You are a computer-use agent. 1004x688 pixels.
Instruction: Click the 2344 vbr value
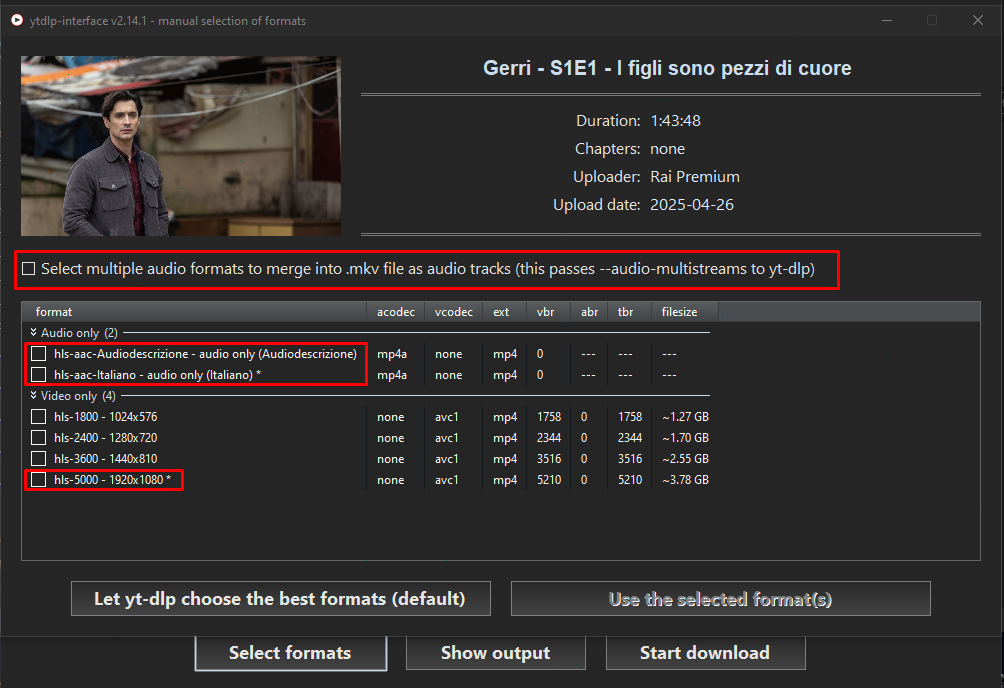549,438
